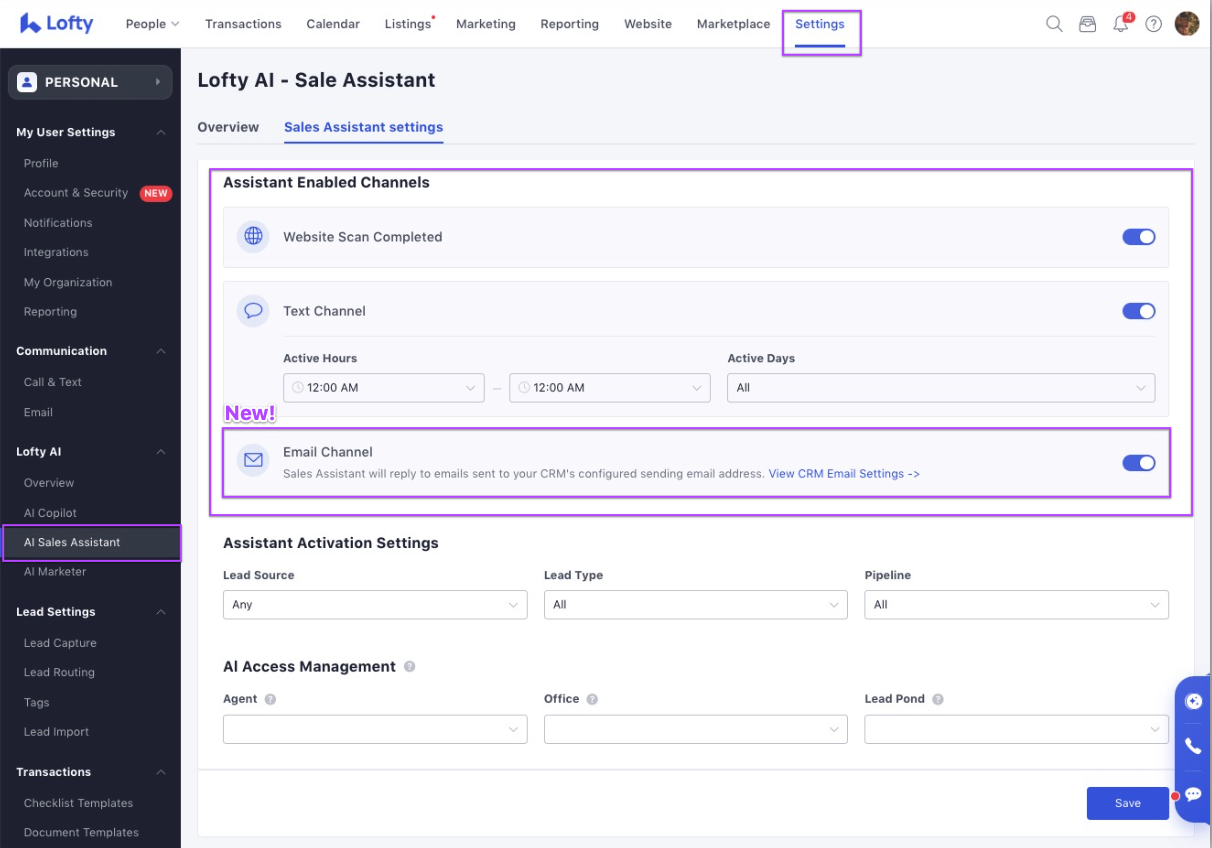Open the inbox tray icon in header
The image size is (1212, 848).
pyautogui.click(x=1087, y=24)
